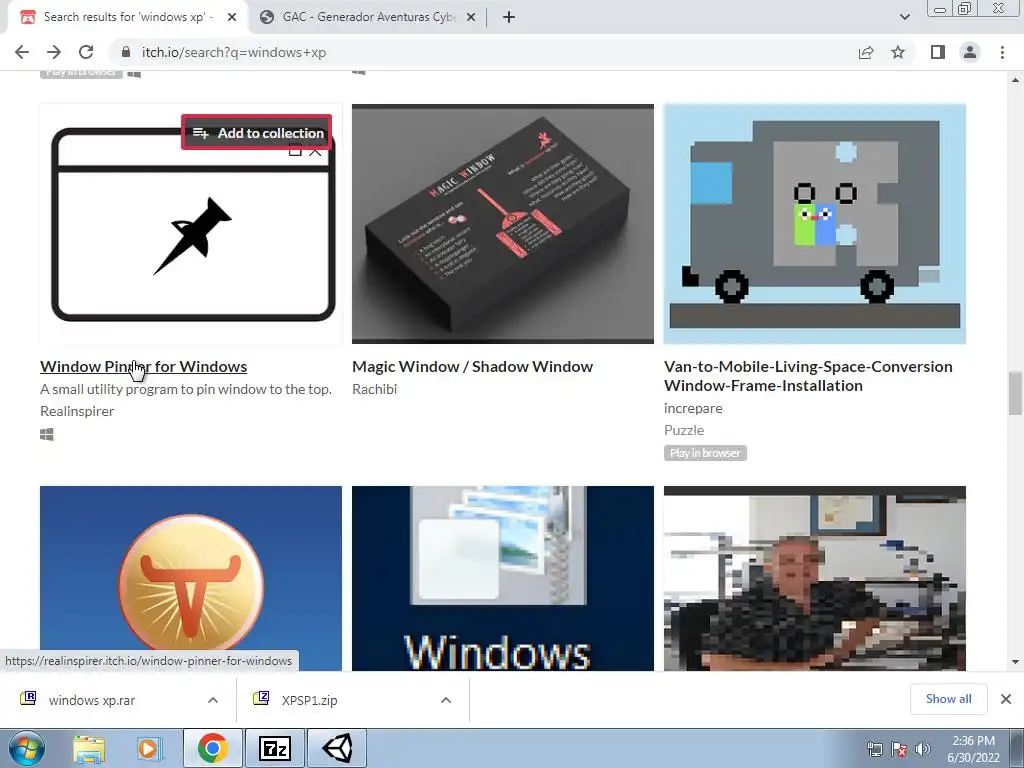Open Van-to-Mobile-Living-Space-Conversion thumbnail
Image resolution: width=1024 pixels, height=768 pixels.
[x=815, y=223]
